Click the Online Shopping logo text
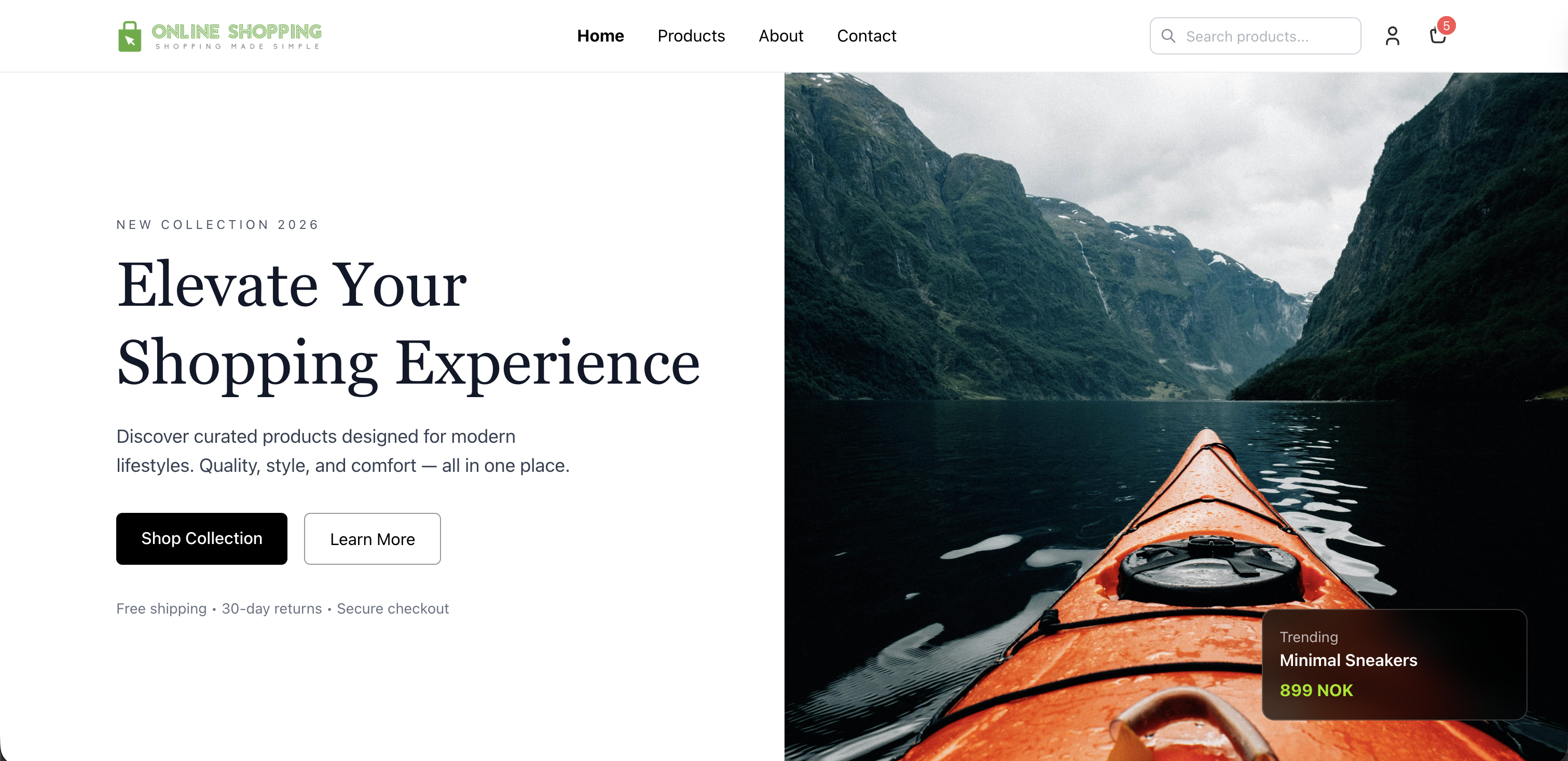This screenshot has height=761, width=1568. coord(237,36)
